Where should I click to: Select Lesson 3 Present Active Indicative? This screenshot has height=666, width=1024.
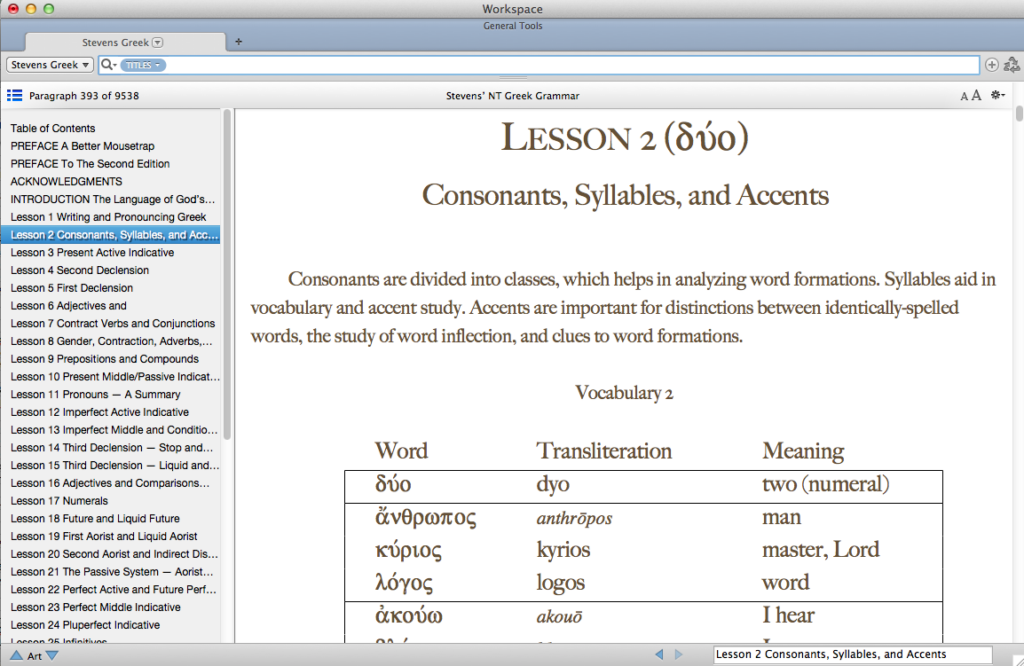click(110, 252)
